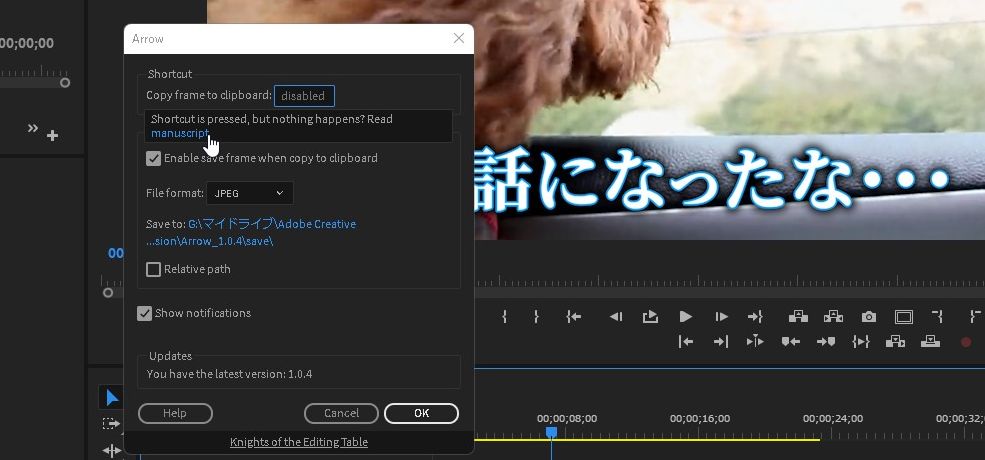The width and height of the screenshot is (985, 460).
Task: Click the Step Back 1 Frame icon
Action: [617, 317]
